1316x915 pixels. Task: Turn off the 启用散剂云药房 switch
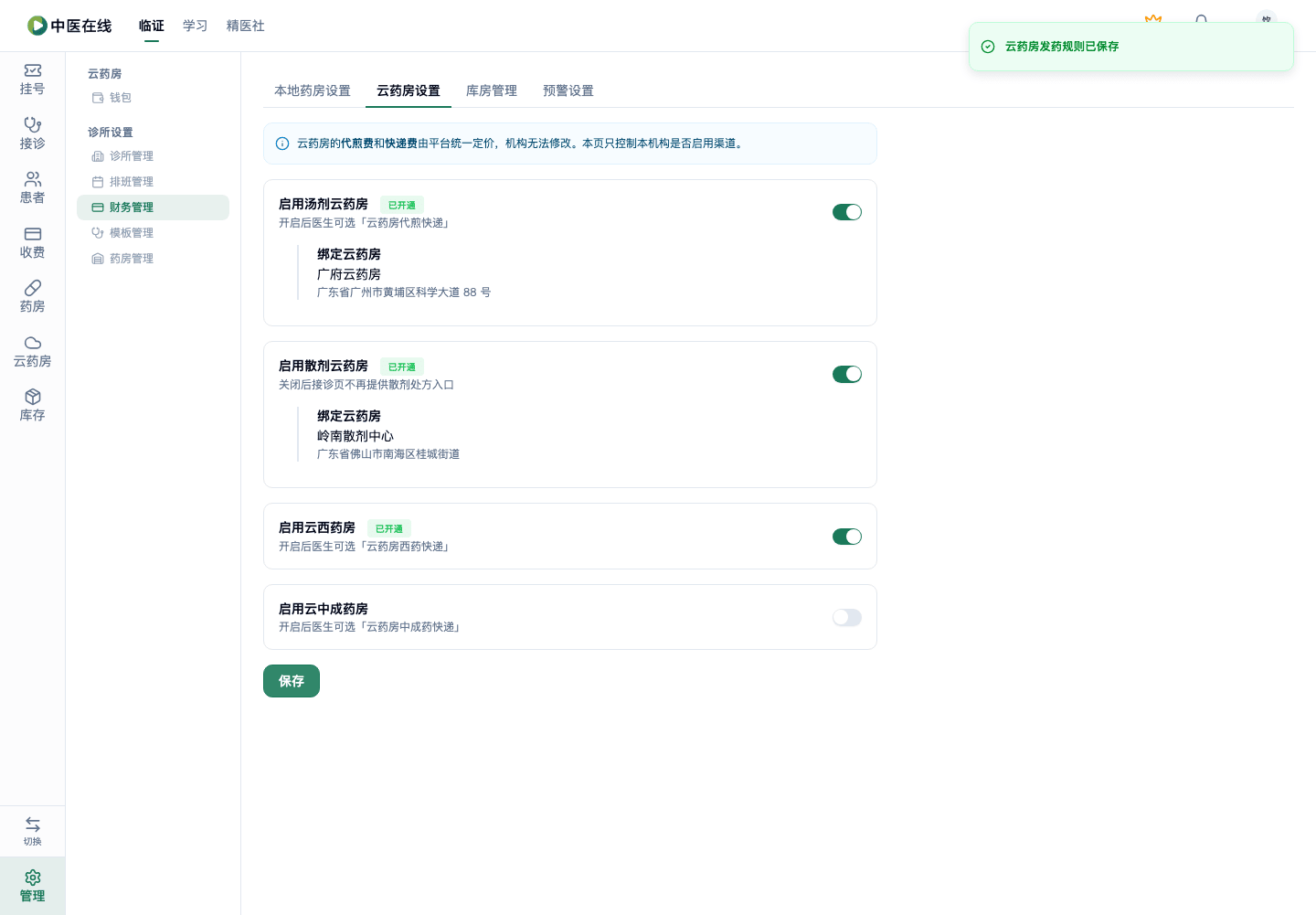pyautogui.click(x=847, y=374)
